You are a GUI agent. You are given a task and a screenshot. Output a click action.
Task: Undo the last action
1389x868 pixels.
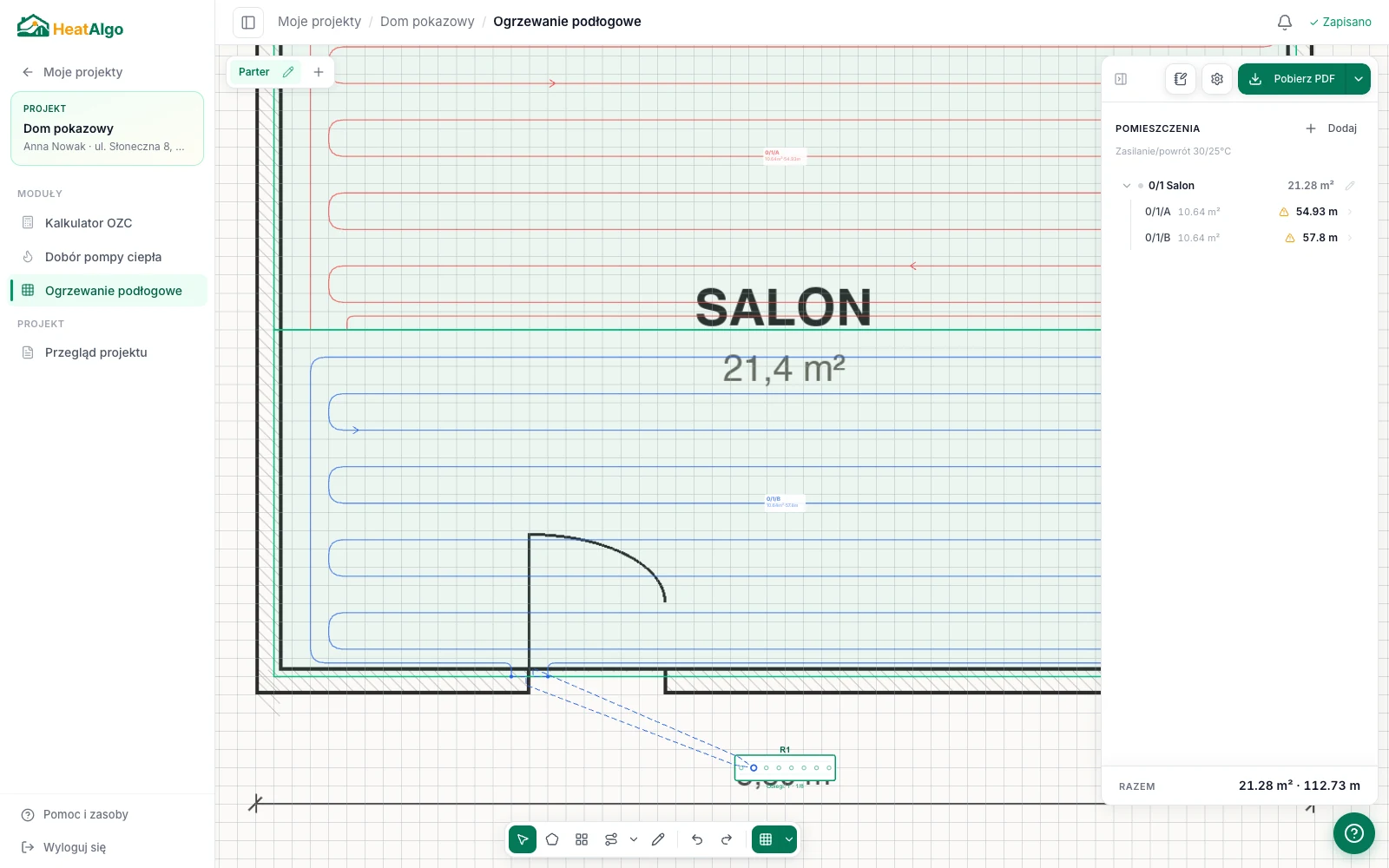[x=697, y=839]
